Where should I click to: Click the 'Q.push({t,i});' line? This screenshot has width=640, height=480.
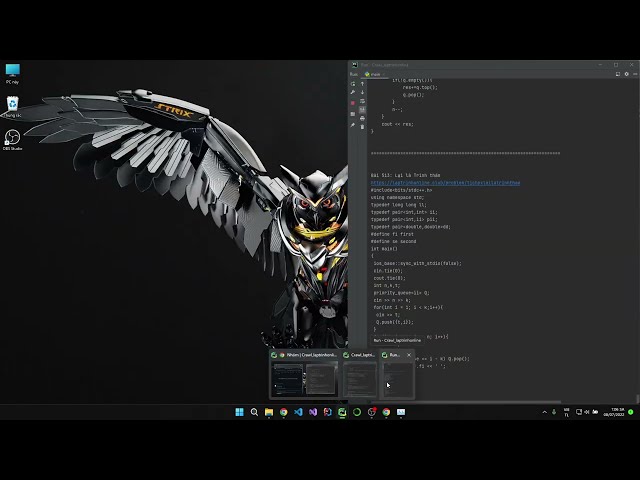(x=395, y=322)
